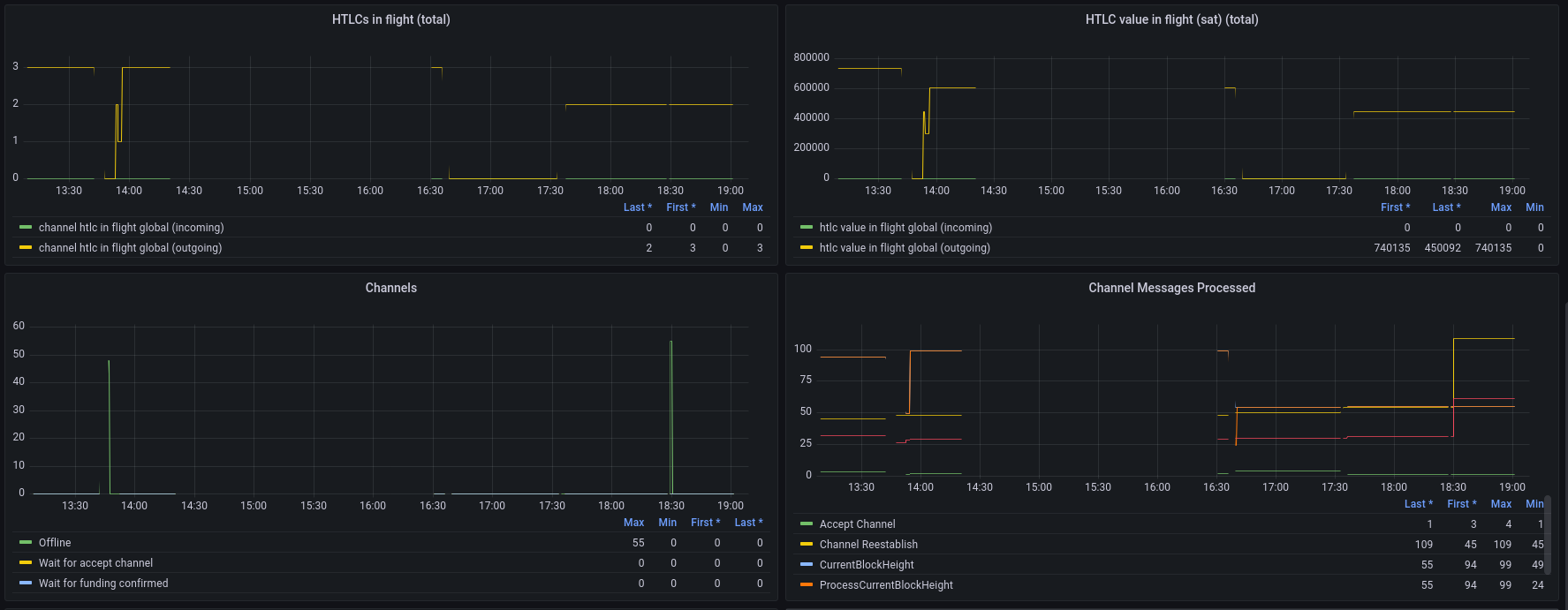Screen dimensions: 1568x610
Task: Click the 55 Max value in Offline row
Action: (x=638, y=543)
